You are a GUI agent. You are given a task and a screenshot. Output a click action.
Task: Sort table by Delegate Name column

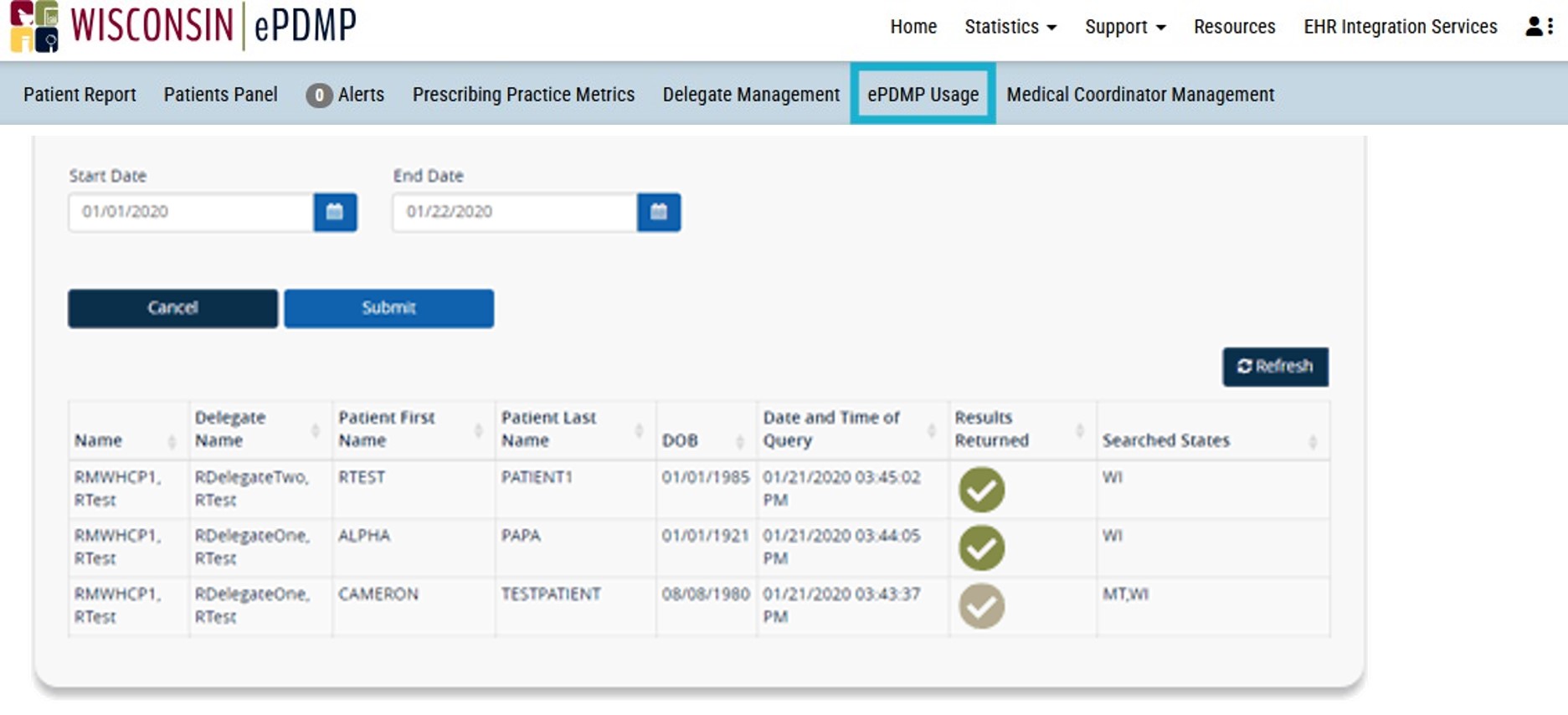316,430
